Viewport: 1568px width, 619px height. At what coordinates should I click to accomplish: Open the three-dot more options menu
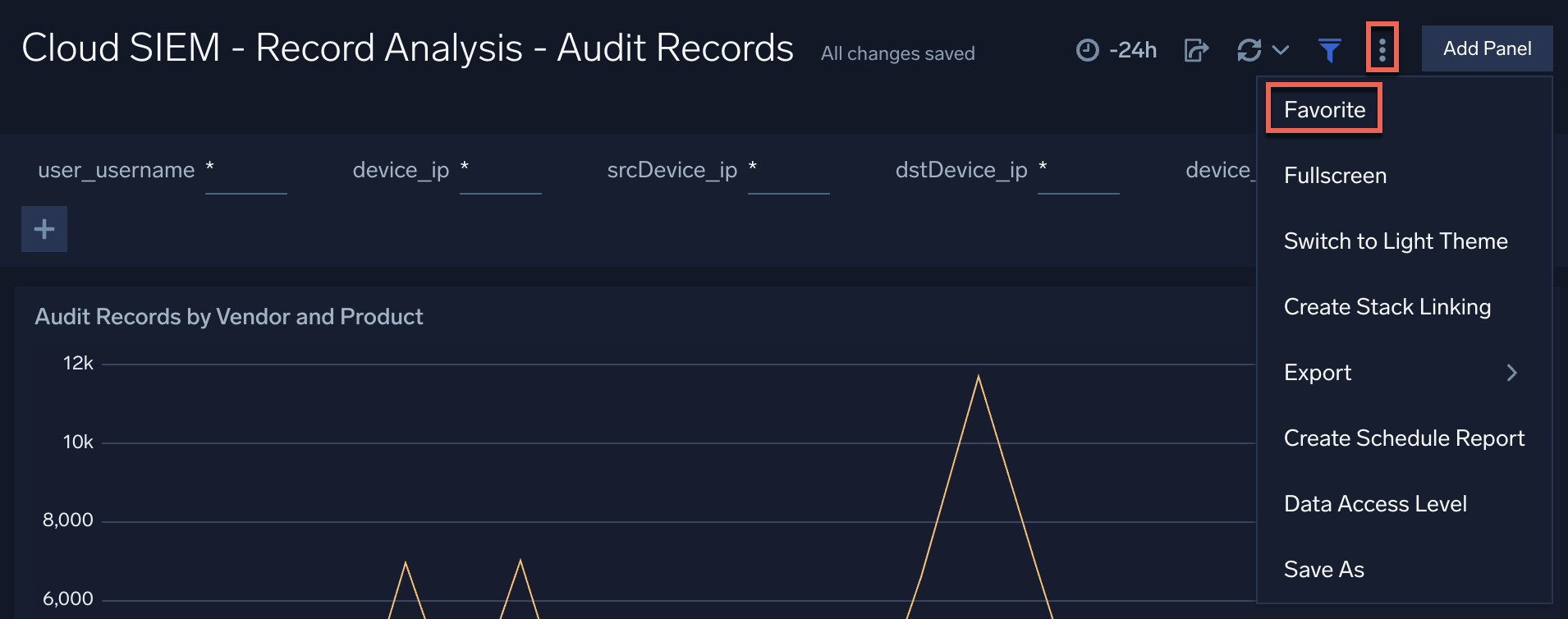(1382, 49)
